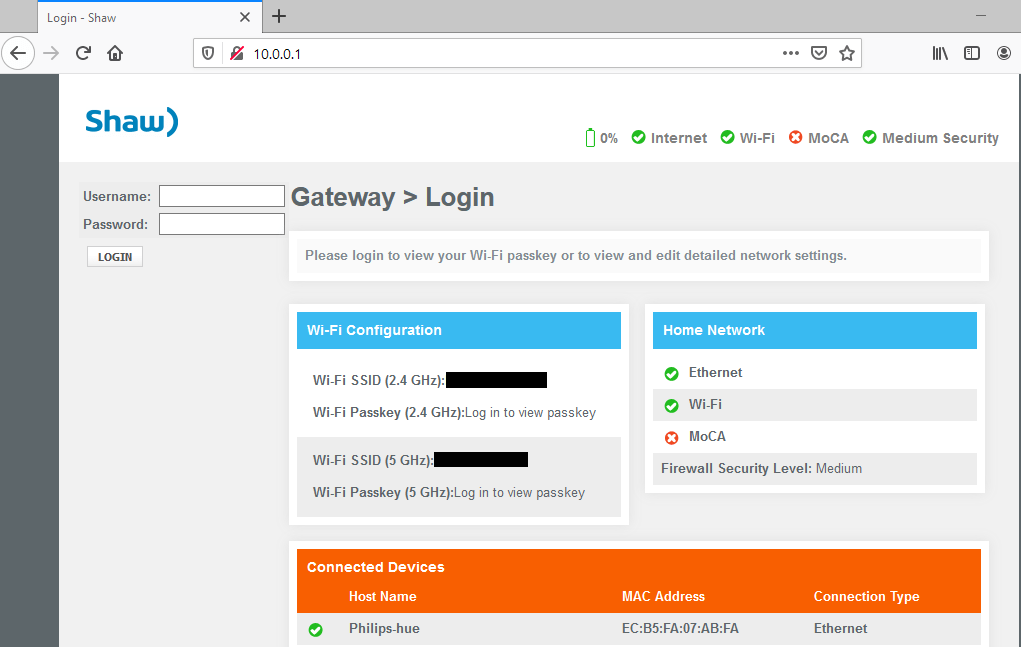Open the page actions three-dot menu
Viewport: 1021px width, 647px height.
coord(790,53)
